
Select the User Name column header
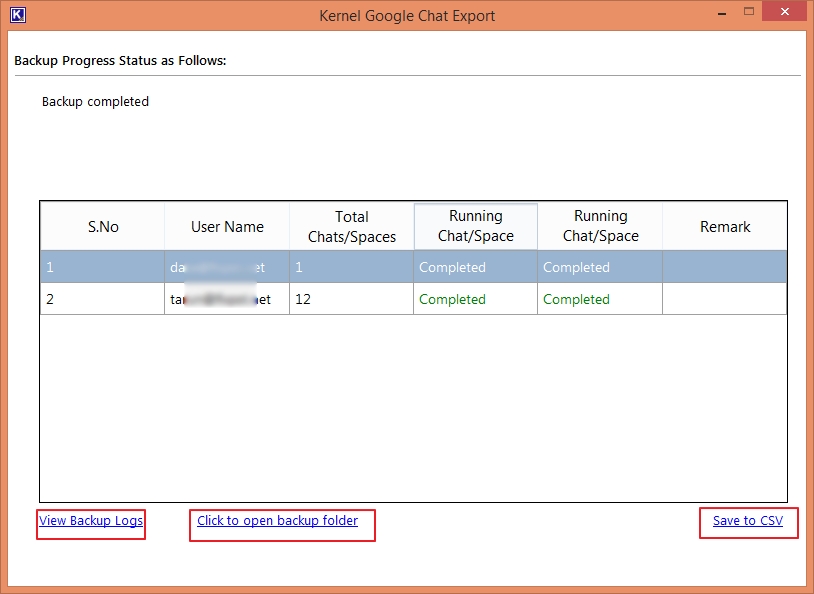point(227,226)
